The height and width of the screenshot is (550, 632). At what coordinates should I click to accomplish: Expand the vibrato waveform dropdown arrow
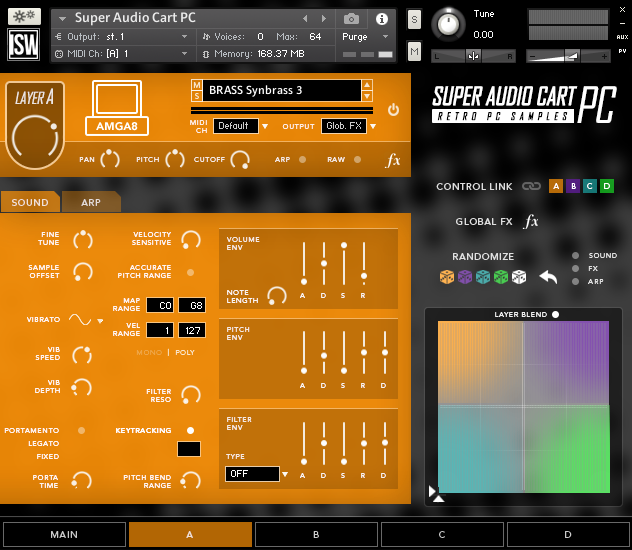100,321
